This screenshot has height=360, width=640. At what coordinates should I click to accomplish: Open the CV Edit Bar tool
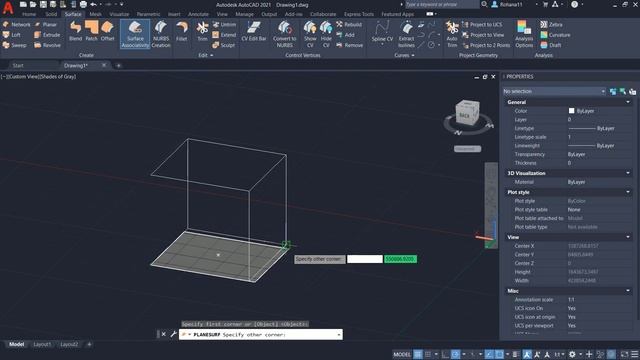pos(253,31)
